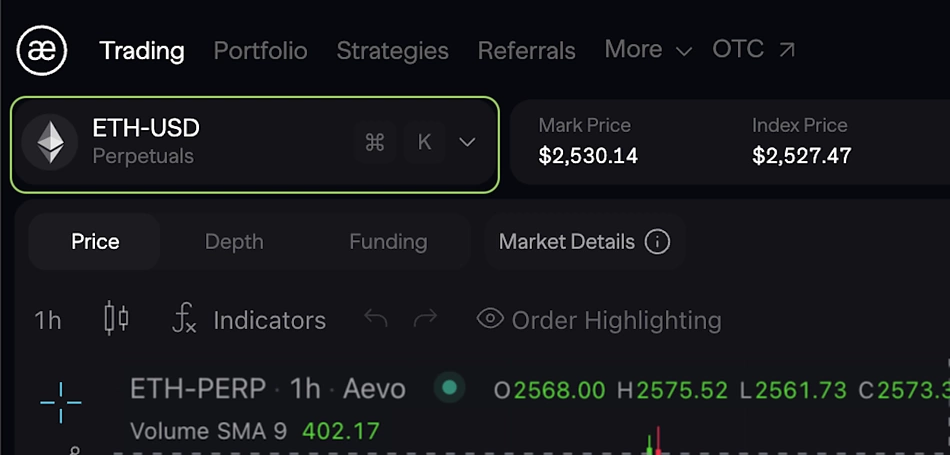Expand the More menu dropdown
Viewport: 950px width, 455px height.
point(648,49)
